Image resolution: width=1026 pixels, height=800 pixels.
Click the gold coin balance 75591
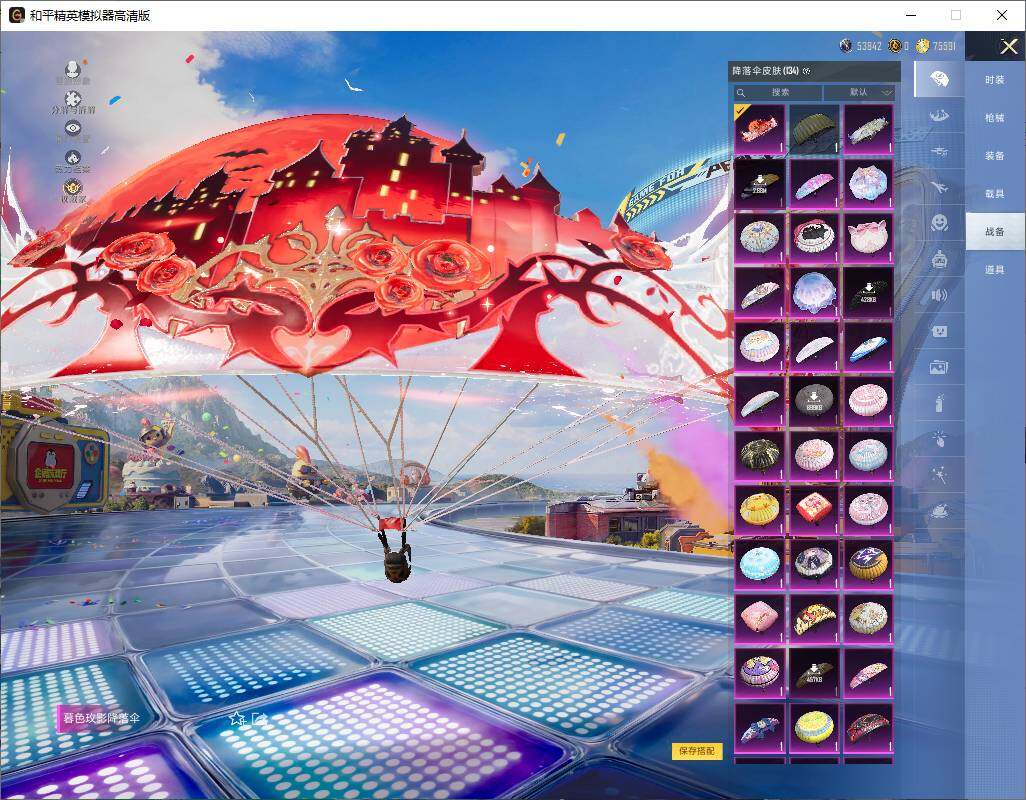pos(937,46)
